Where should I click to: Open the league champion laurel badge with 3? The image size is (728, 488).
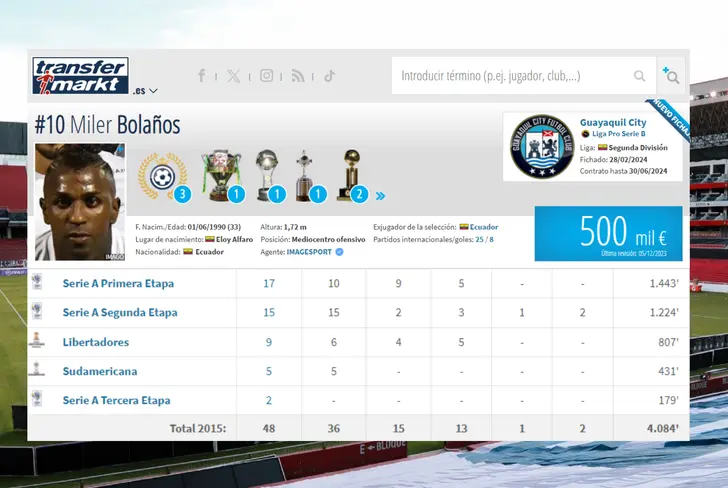pos(164,177)
